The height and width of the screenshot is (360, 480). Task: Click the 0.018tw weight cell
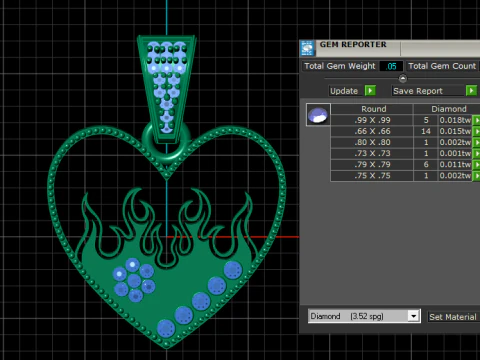455,120
